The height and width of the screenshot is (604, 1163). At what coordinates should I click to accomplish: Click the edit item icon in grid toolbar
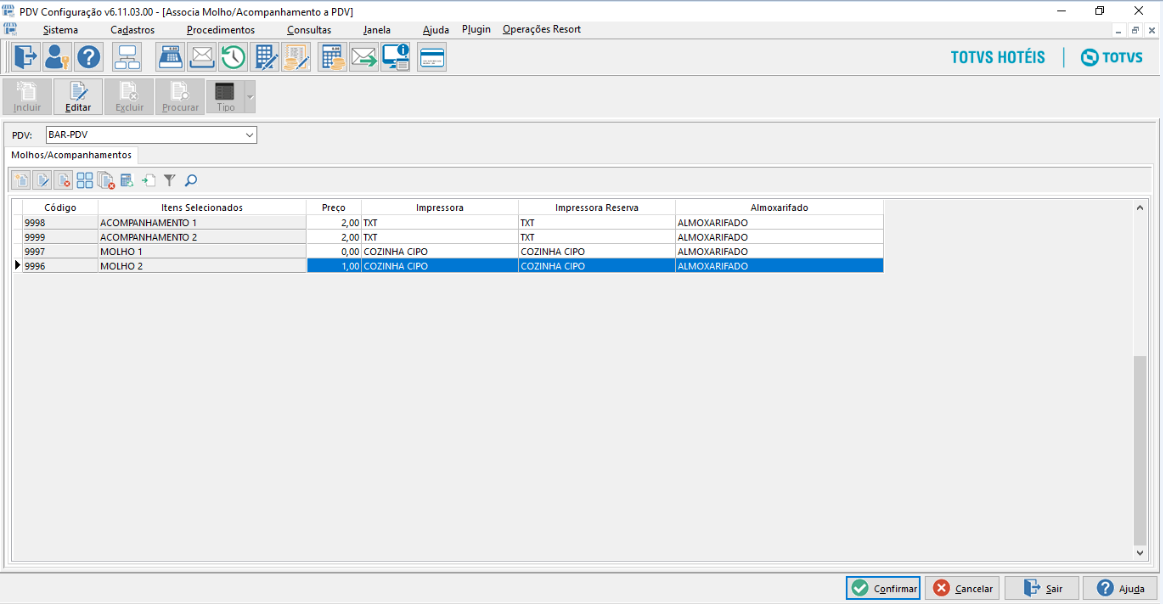pyautogui.click(x=42, y=180)
